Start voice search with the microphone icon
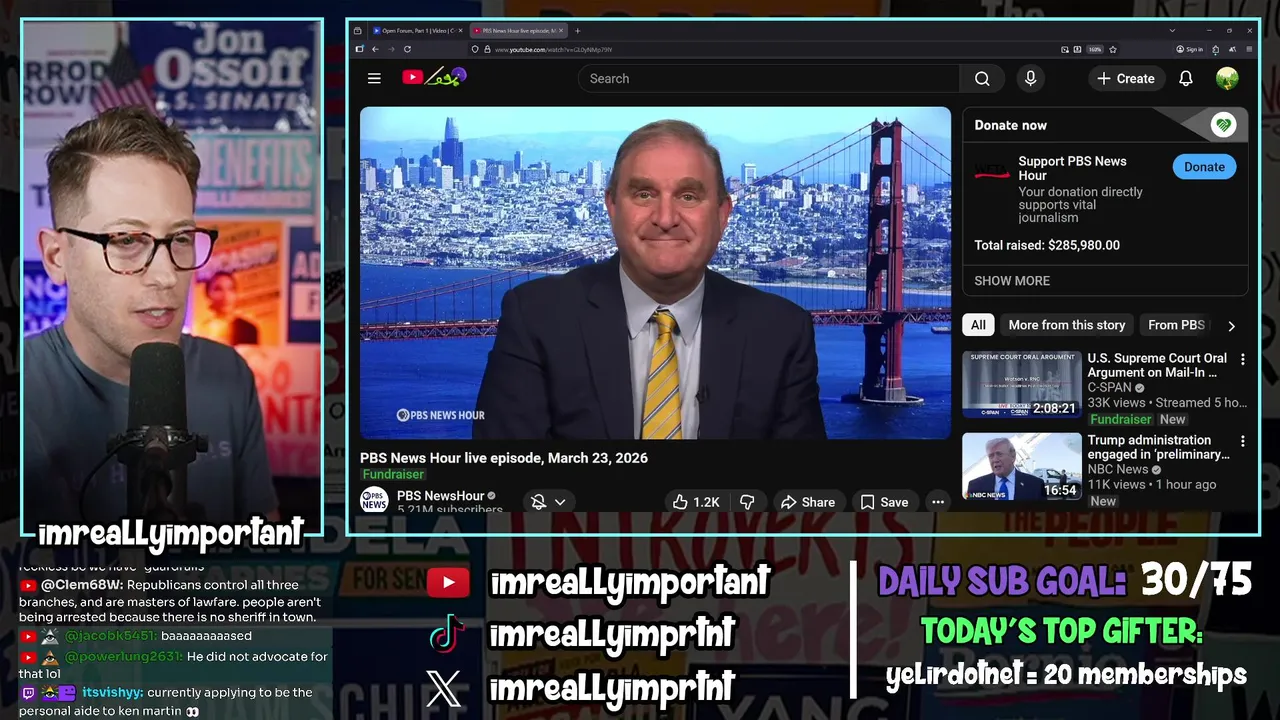The image size is (1280, 720). [1030, 78]
